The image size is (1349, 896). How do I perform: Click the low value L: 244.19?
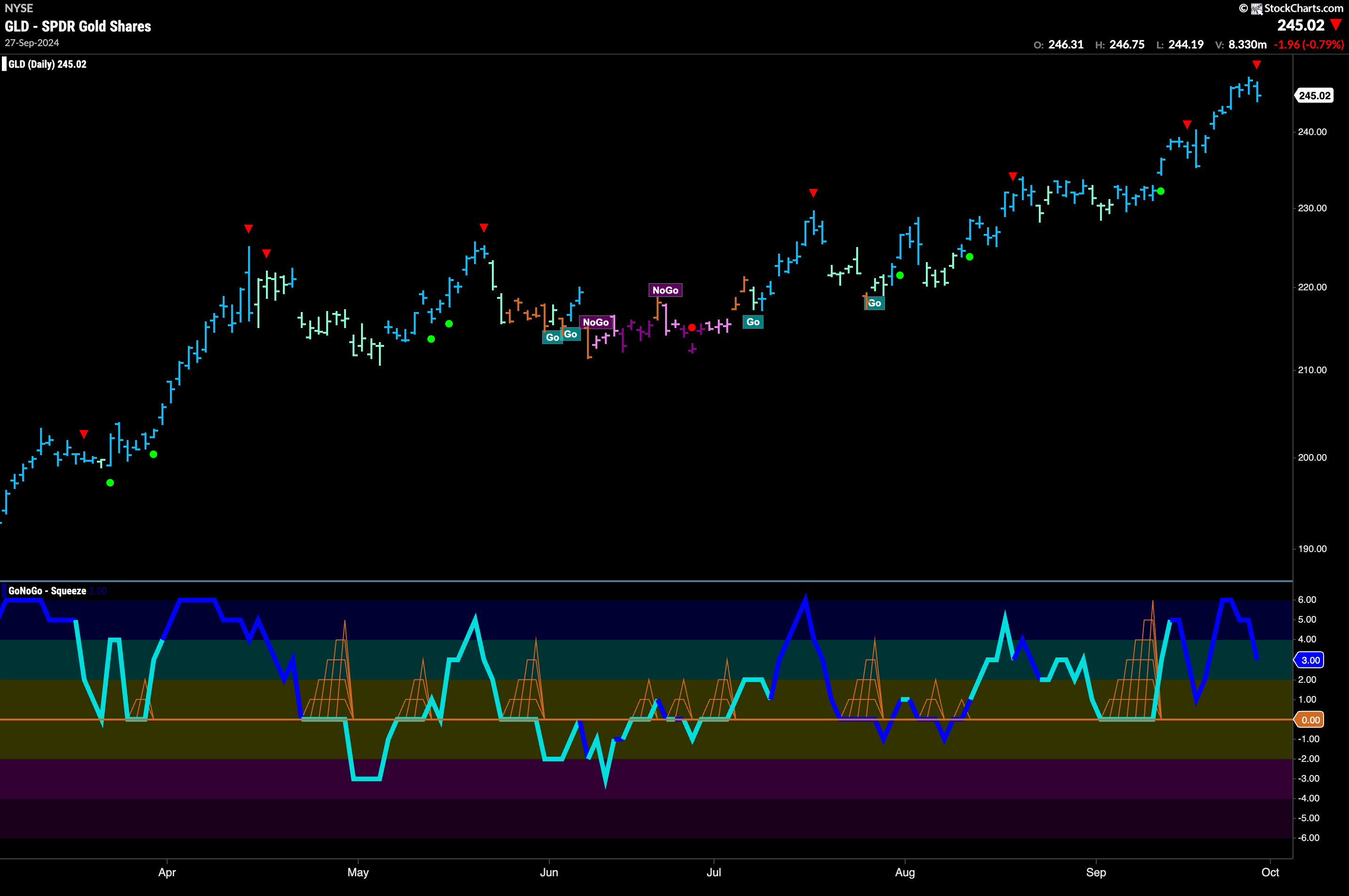(1180, 45)
